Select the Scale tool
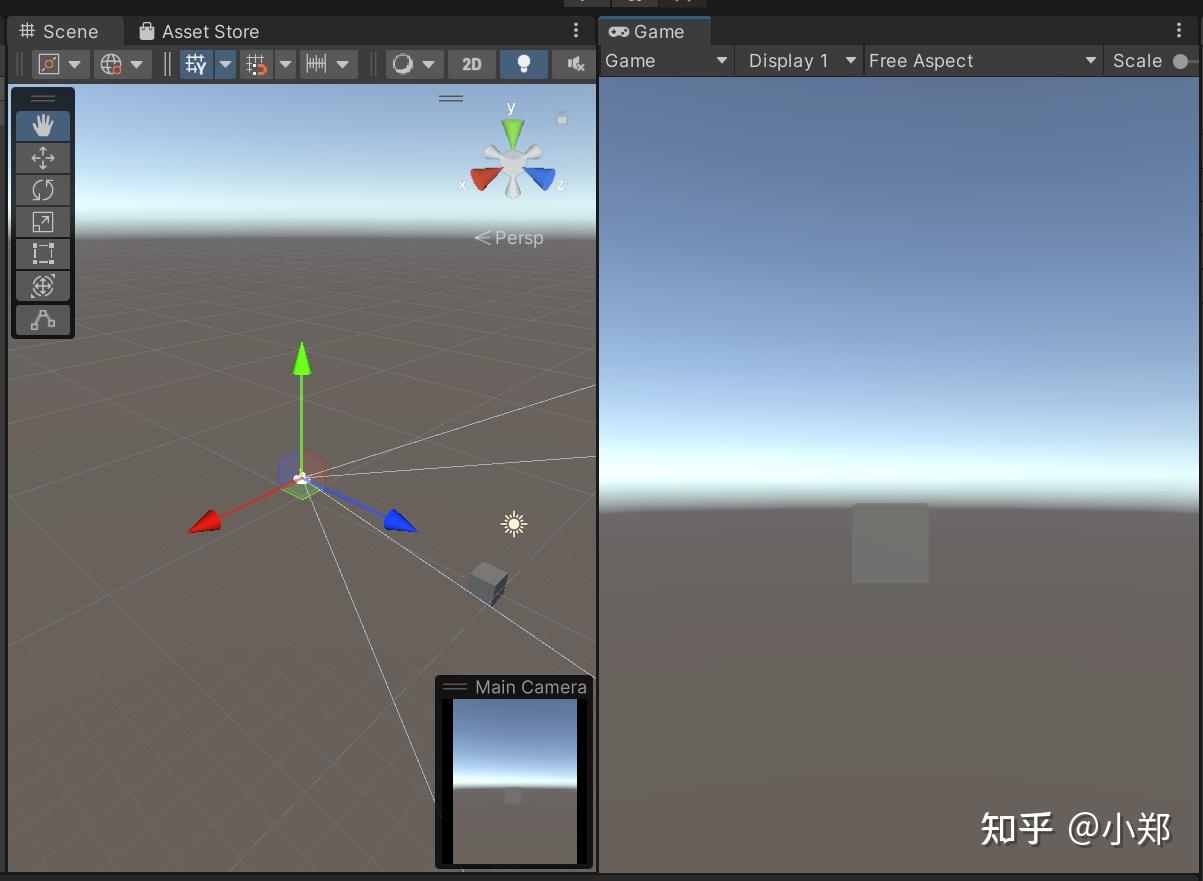Image resolution: width=1203 pixels, height=881 pixels. tap(43, 222)
